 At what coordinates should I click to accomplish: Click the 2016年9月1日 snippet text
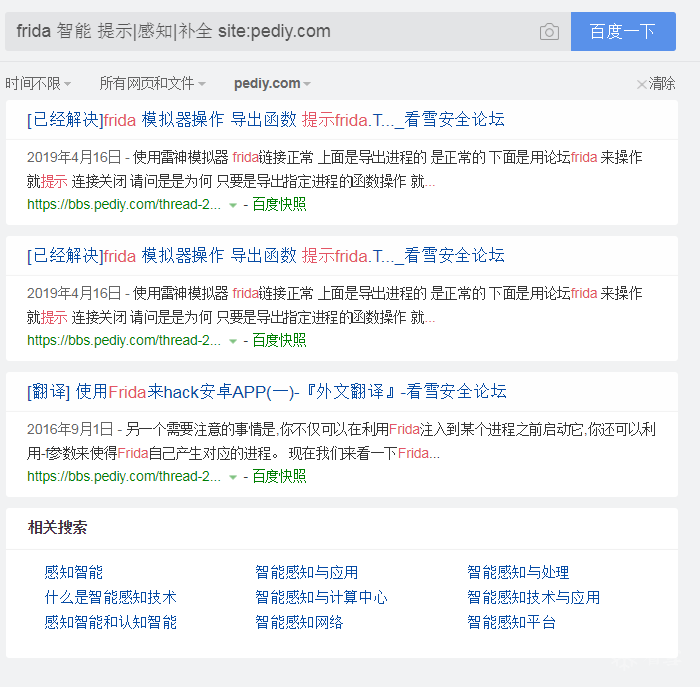pos(341,441)
